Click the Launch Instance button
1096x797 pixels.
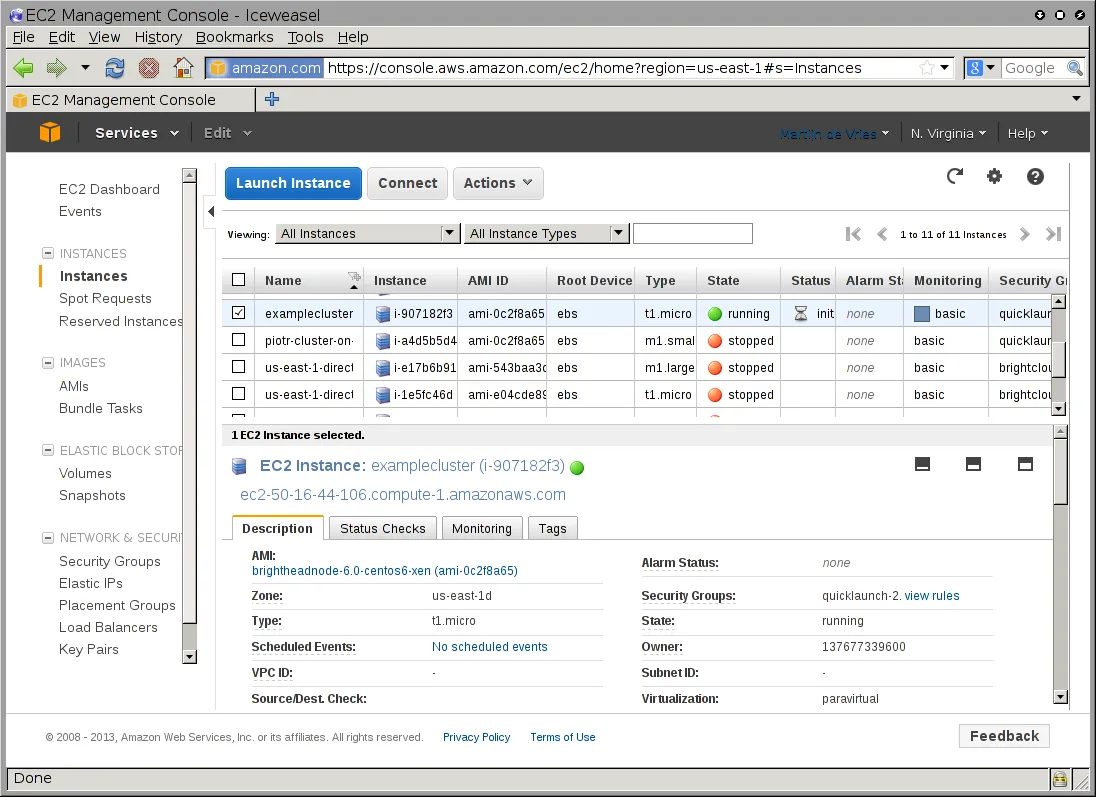[x=293, y=183]
